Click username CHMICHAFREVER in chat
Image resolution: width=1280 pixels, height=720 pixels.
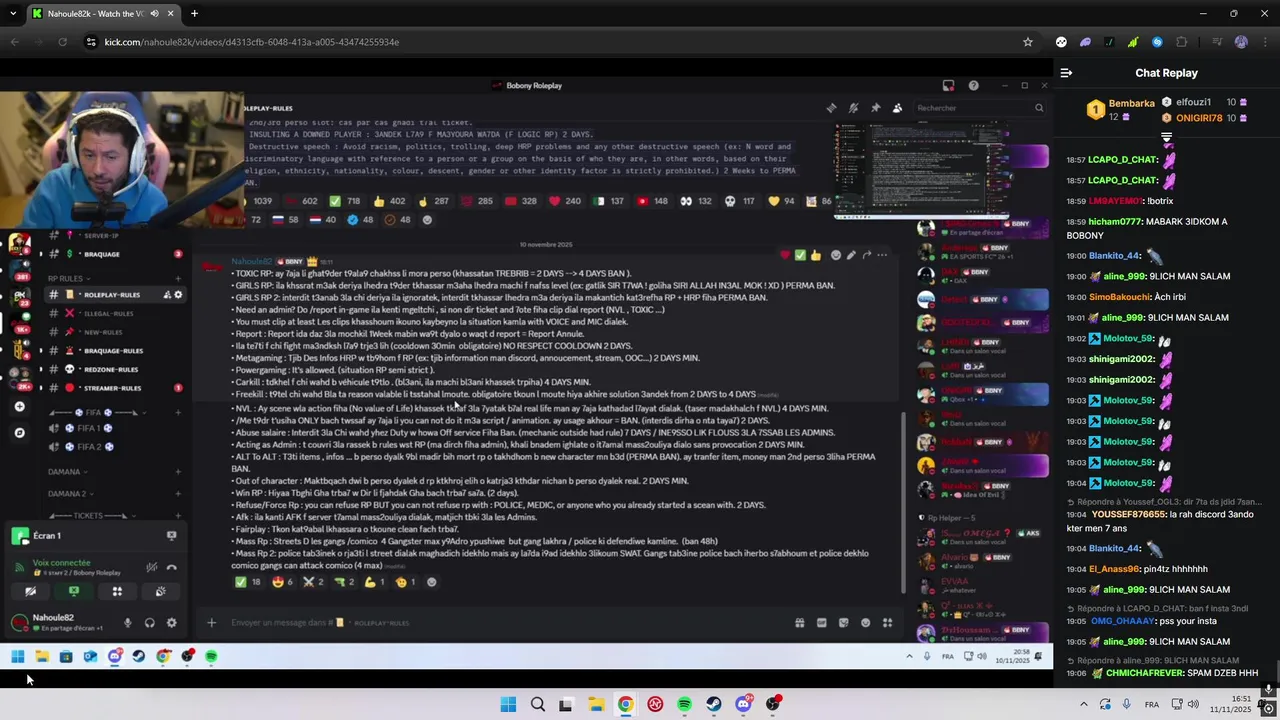1144,673
